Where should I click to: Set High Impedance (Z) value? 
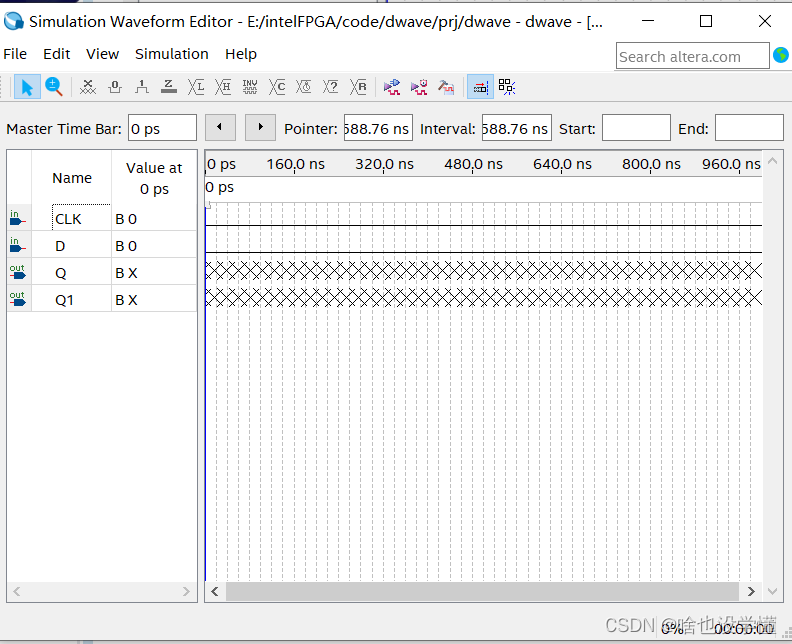169,87
